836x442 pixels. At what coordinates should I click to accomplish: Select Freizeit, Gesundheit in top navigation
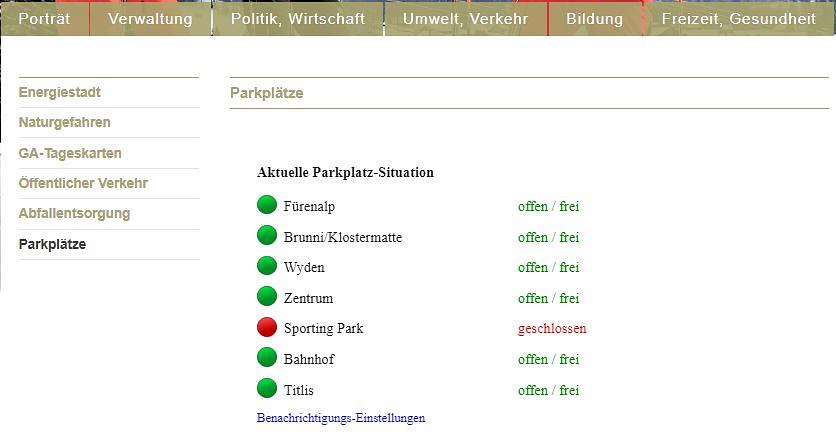[738, 19]
